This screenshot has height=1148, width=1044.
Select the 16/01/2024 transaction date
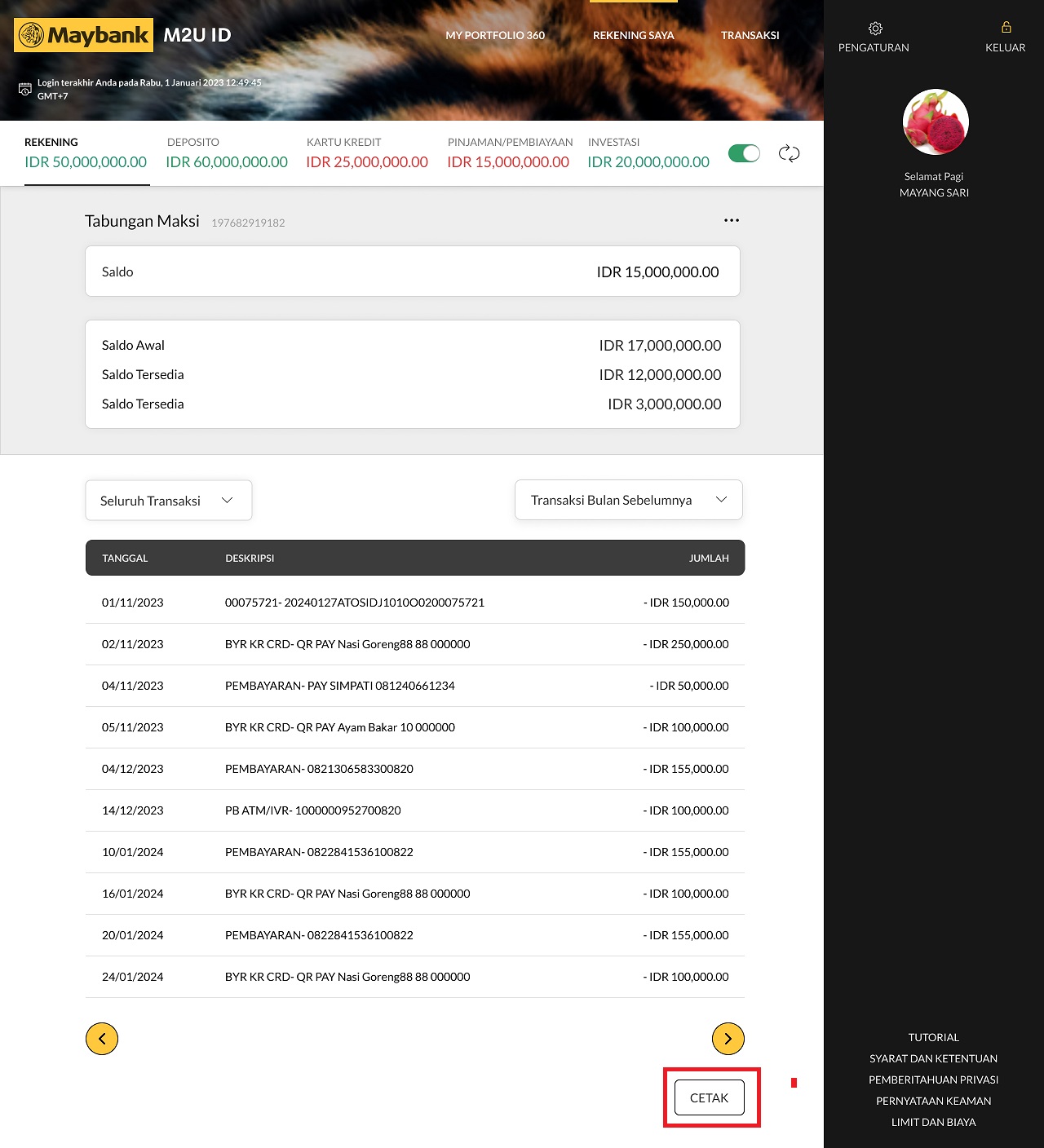coord(132,894)
